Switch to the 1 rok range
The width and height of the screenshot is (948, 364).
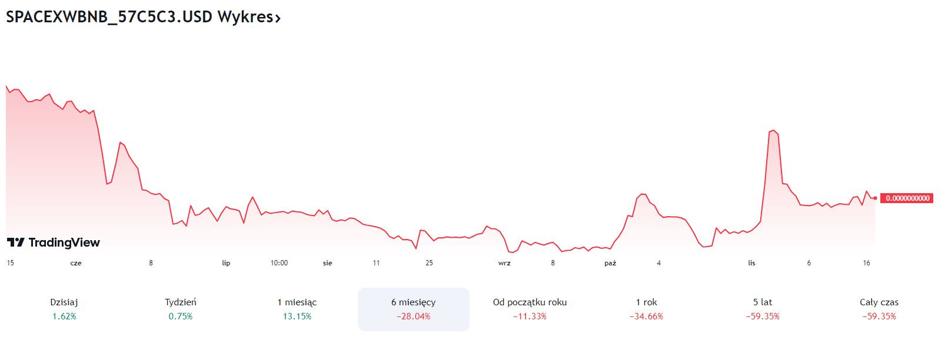click(x=646, y=309)
